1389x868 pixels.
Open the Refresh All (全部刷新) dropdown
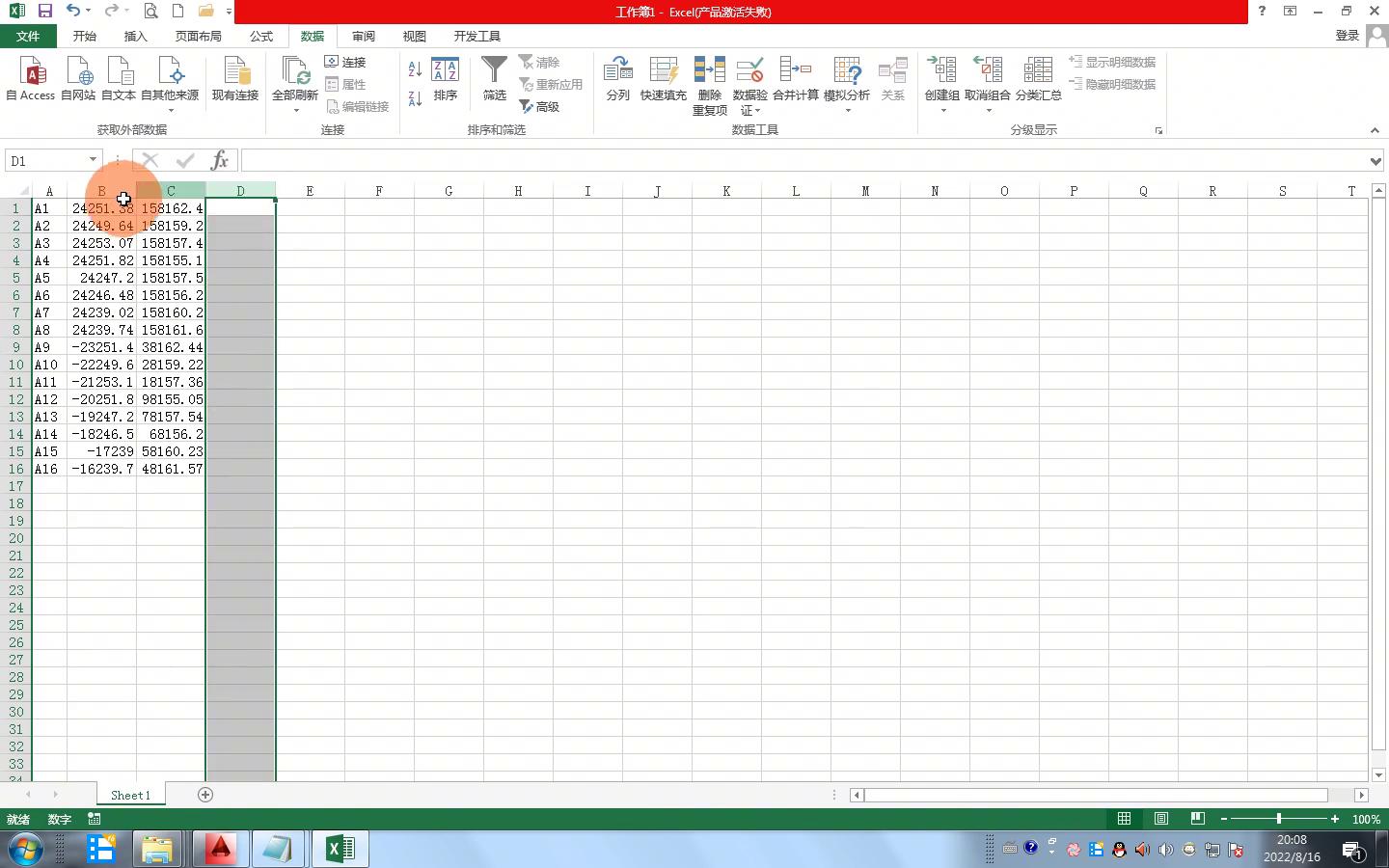295,110
